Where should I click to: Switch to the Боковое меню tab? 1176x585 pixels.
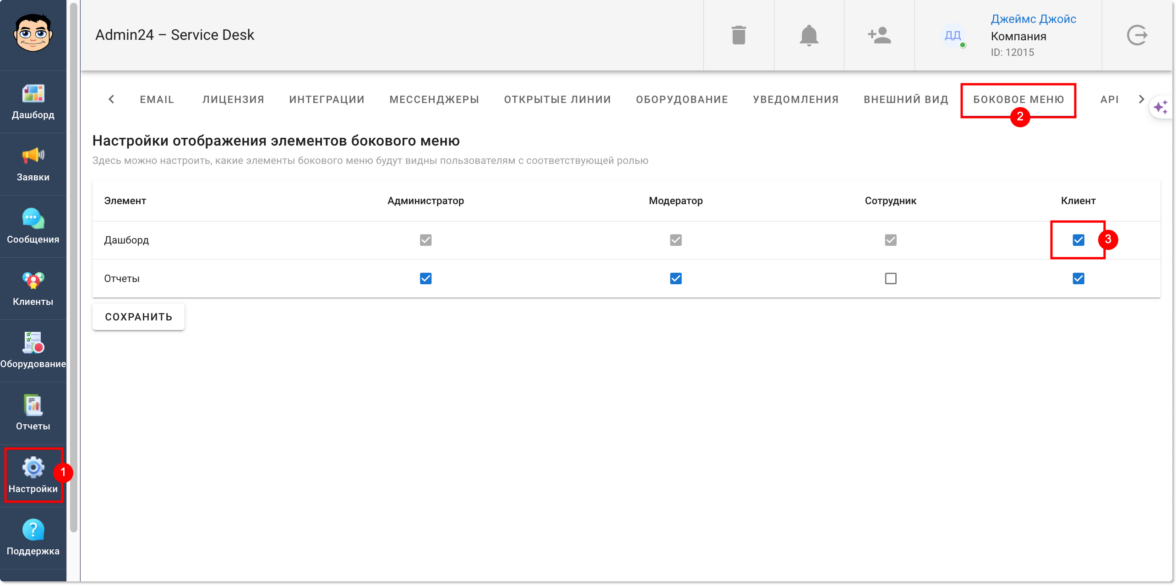point(1018,100)
